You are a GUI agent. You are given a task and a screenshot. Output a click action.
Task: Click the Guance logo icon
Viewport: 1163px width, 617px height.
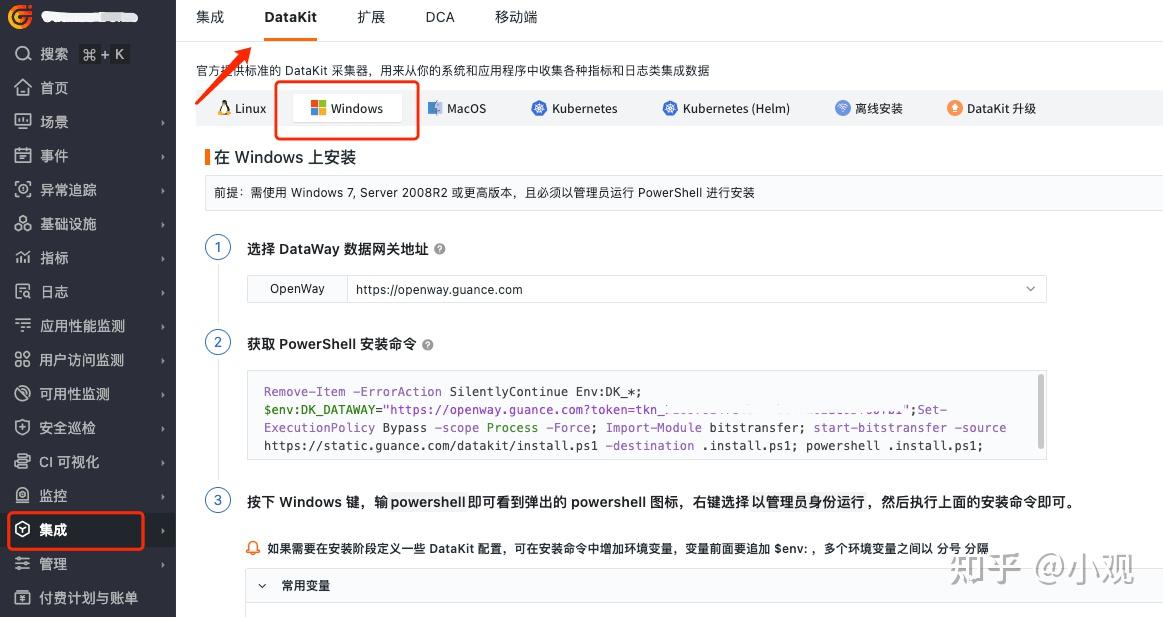point(20,16)
